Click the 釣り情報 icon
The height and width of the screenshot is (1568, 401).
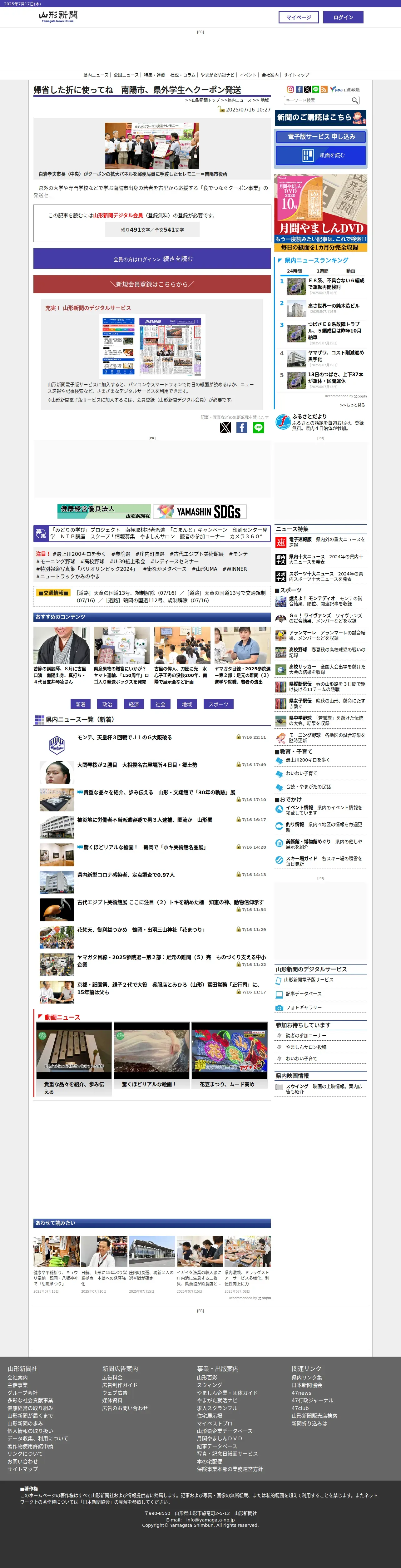point(279,826)
